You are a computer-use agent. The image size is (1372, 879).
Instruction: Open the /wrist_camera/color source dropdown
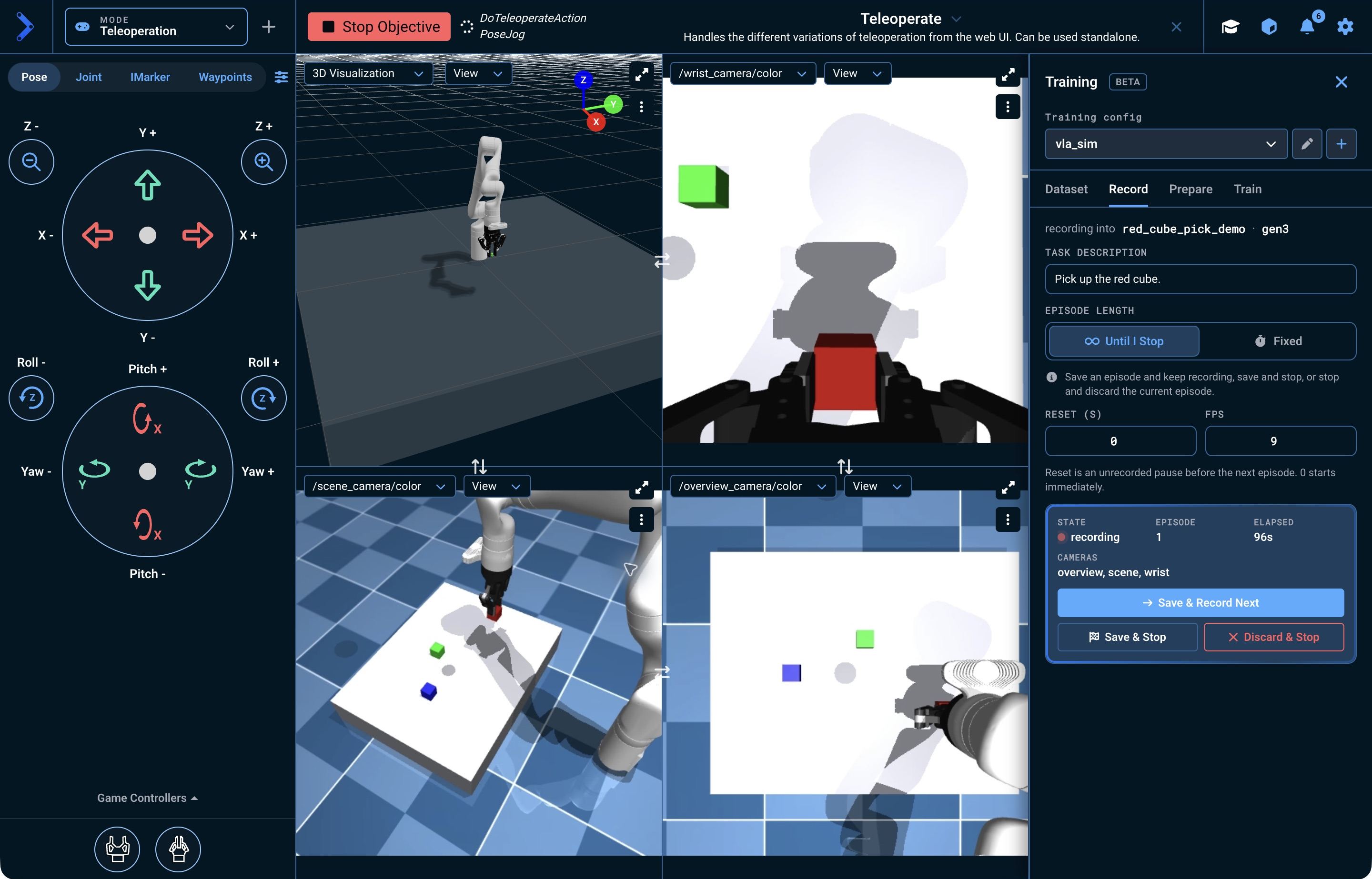[x=742, y=74]
